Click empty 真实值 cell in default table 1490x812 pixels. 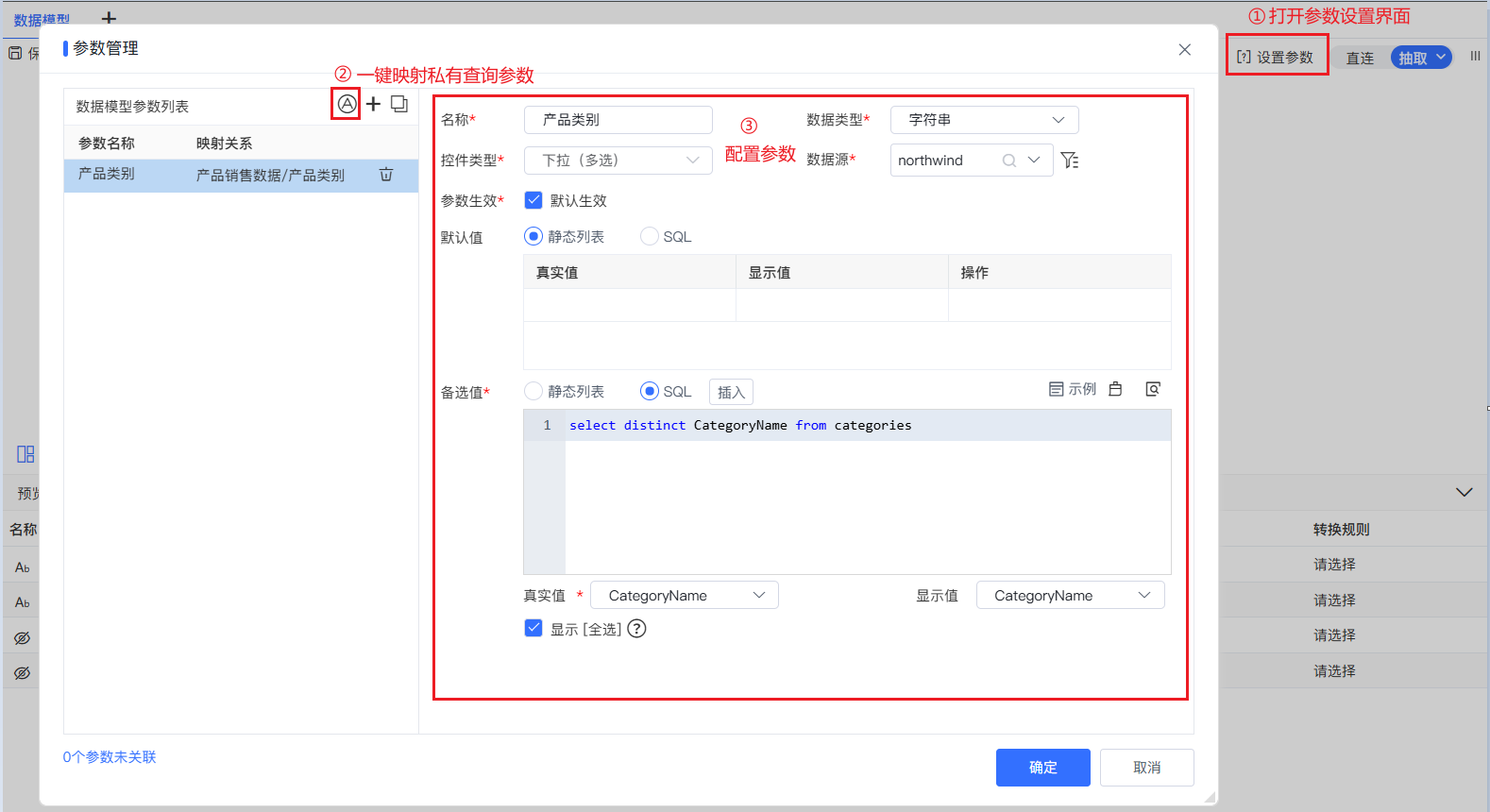point(630,305)
